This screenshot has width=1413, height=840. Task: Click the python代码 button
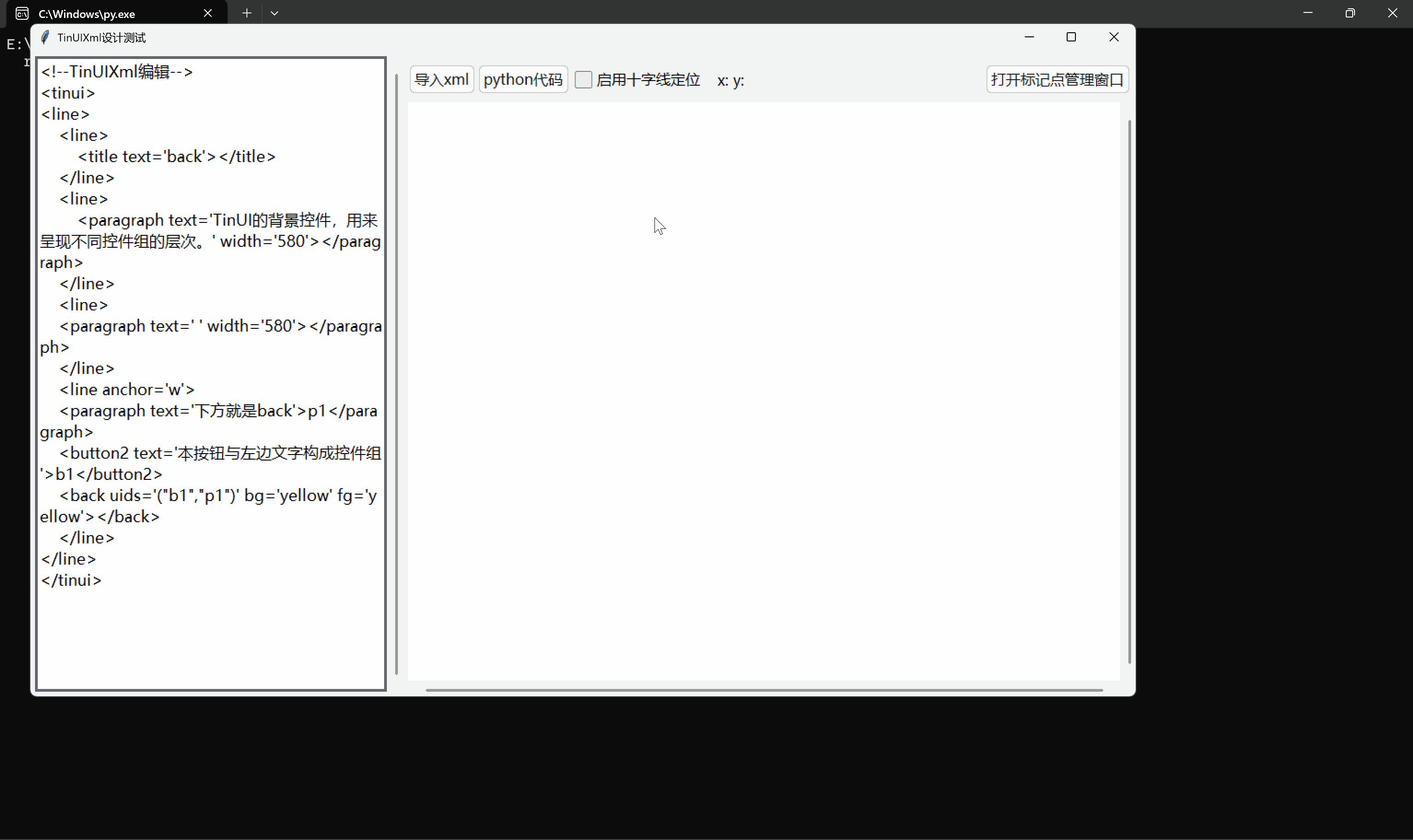[x=523, y=80]
